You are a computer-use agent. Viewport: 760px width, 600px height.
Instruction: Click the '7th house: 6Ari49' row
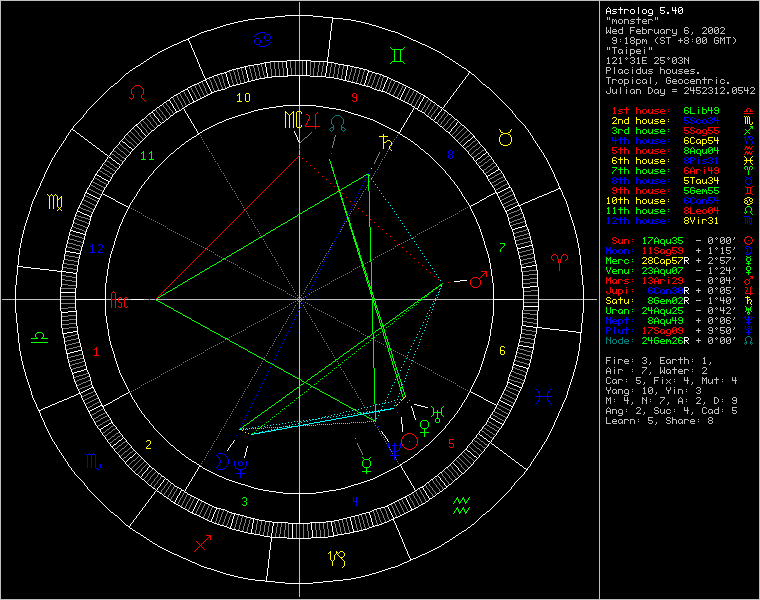[682, 171]
